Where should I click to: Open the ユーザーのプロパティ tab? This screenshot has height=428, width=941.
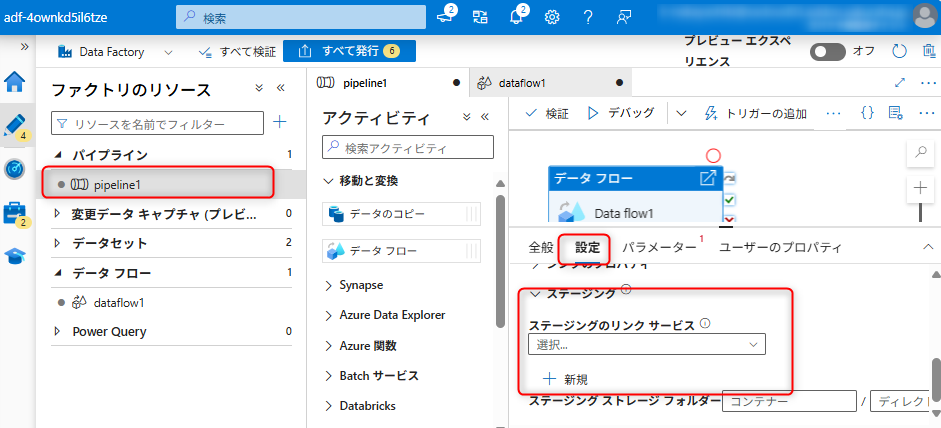[x=780, y=247]
